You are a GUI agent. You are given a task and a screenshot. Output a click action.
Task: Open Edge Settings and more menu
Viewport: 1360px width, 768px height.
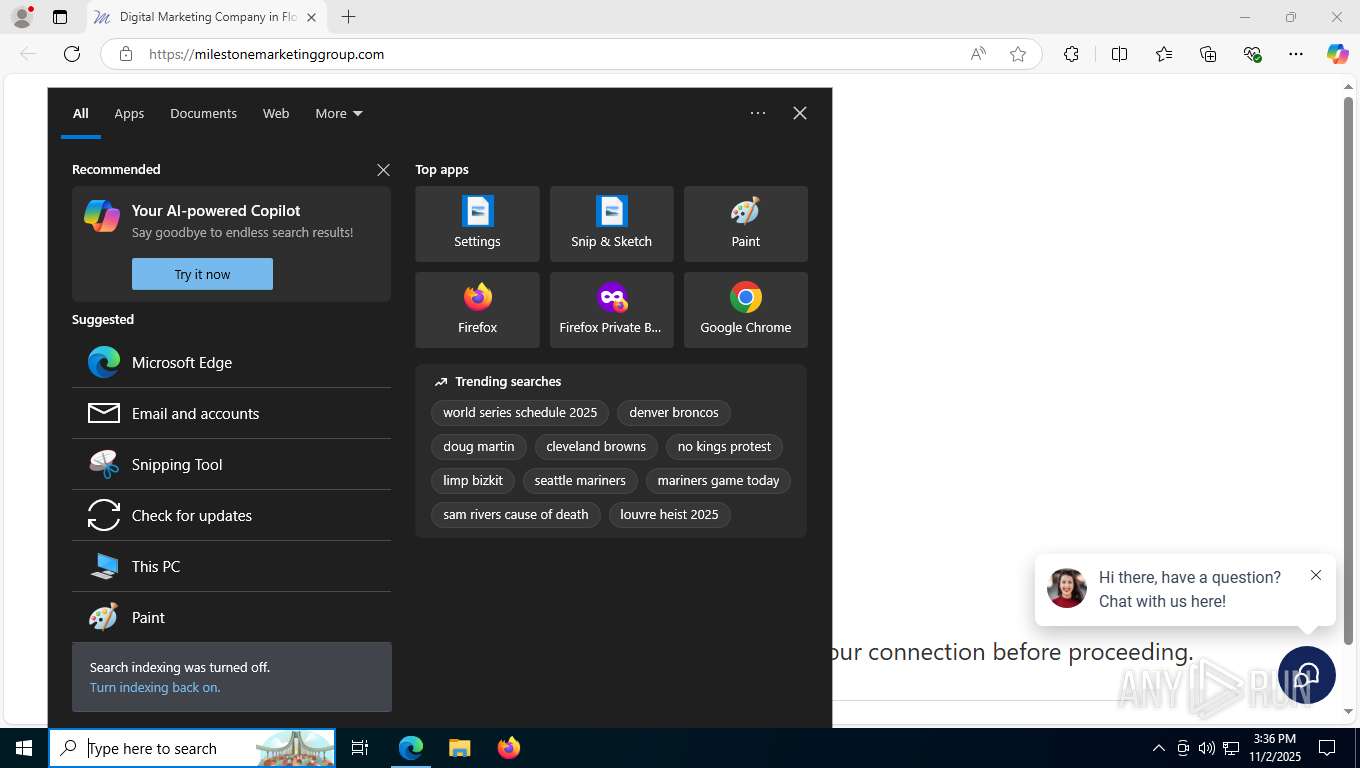pyautogui.click(x=1296, y=54)
